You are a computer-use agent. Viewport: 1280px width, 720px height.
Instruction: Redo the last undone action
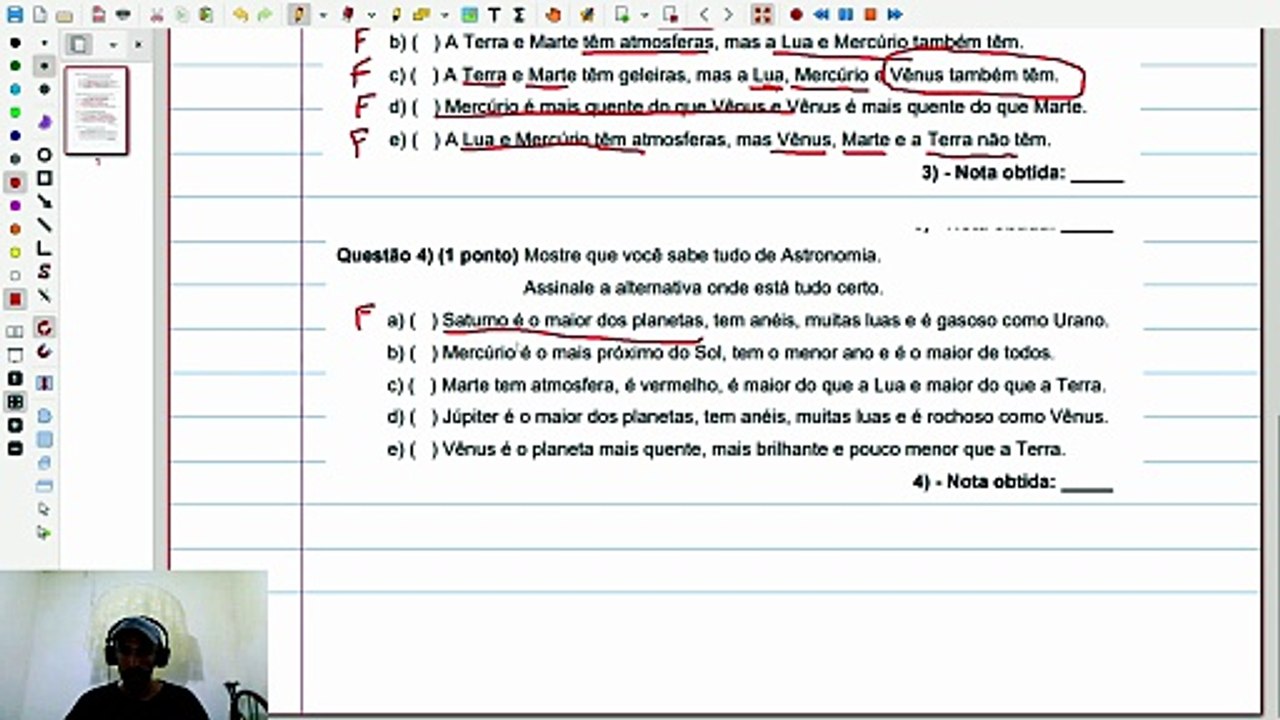coord(265,15)
